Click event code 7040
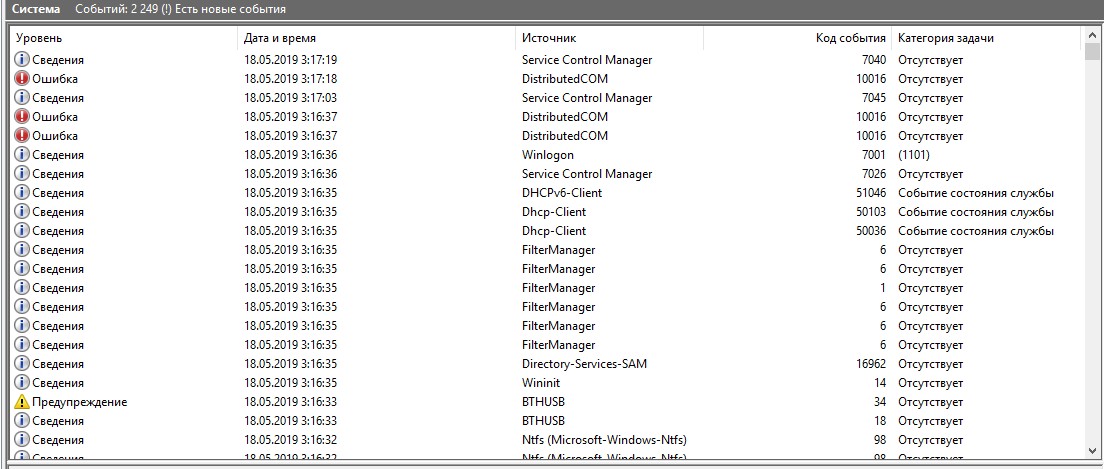Image resolution: width=1104 pixels, height=469 pixels. point(874,60)
